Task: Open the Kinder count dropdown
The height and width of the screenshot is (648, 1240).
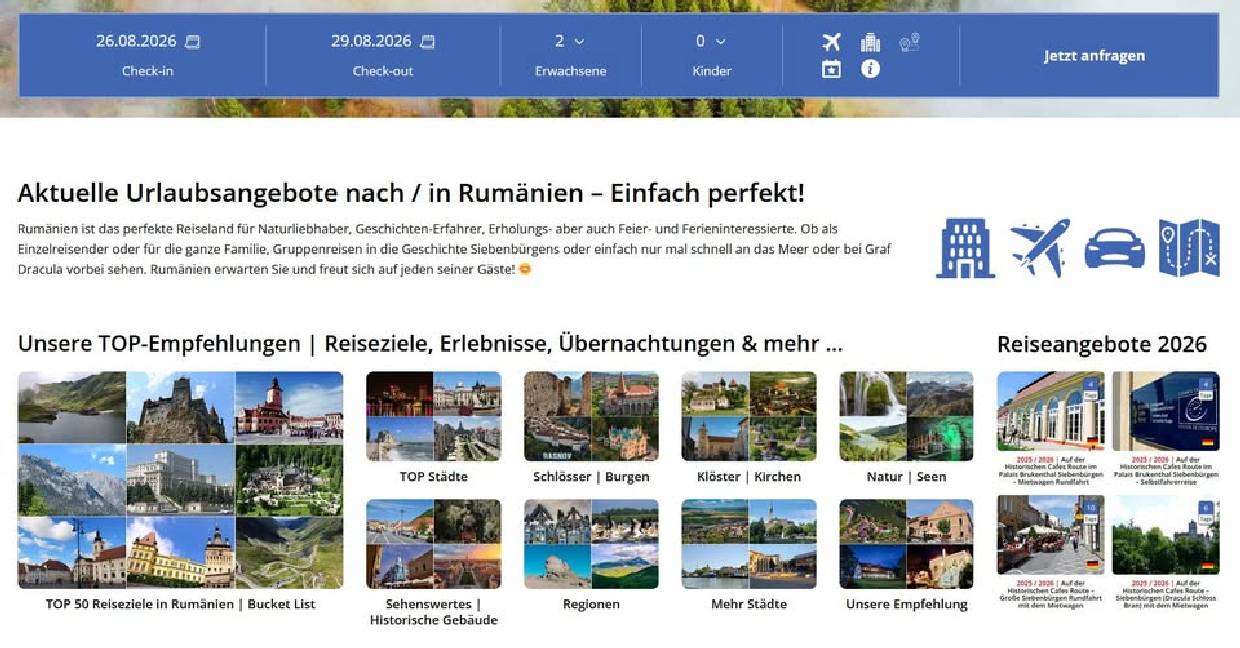Action: pos(711,42)
